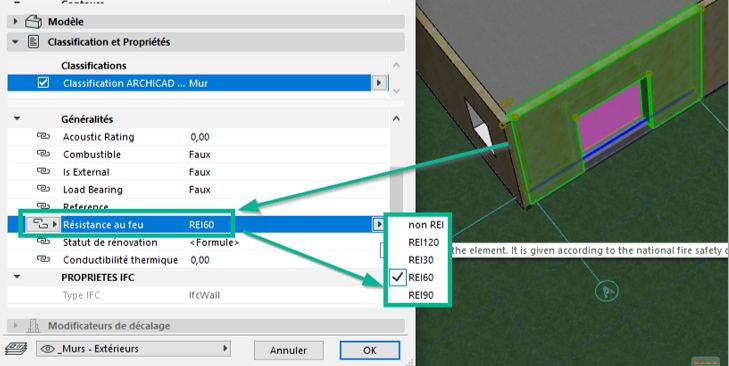Click the Classification et Propriétés list icon
Viewport: 729px width, 366px height.
click(33, 42)
